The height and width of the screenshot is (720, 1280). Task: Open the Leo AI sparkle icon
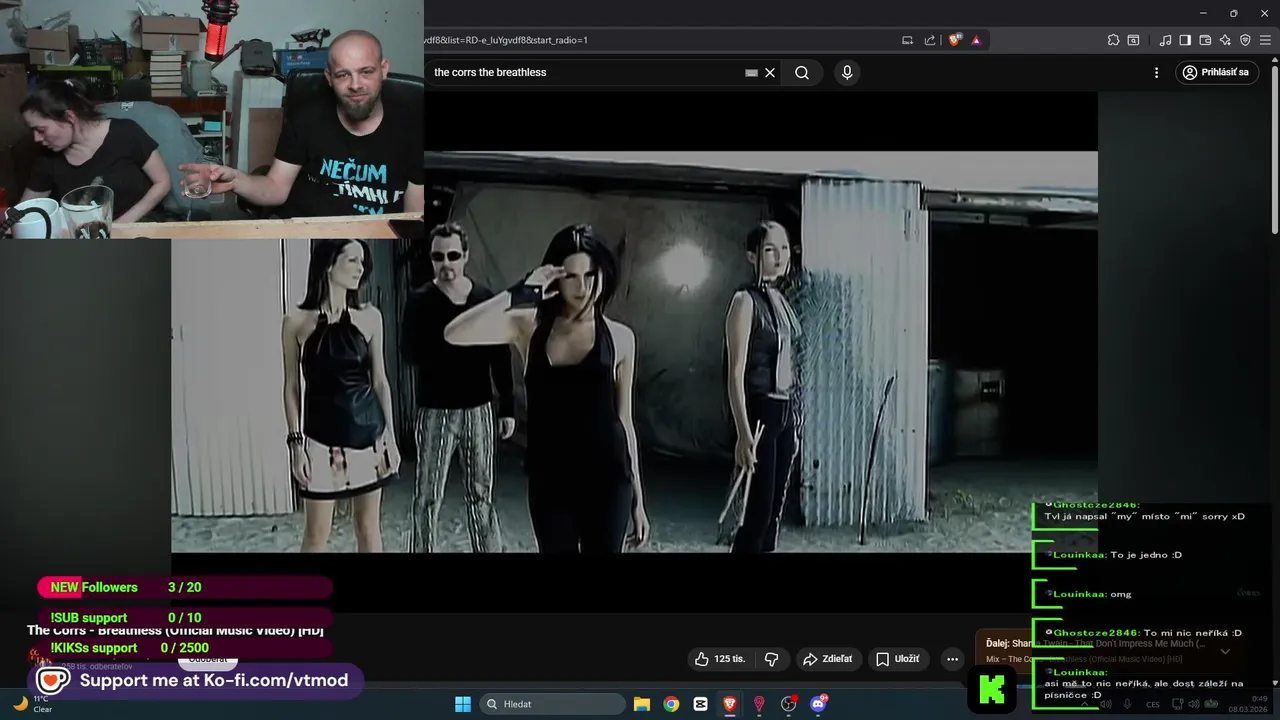1225,40
